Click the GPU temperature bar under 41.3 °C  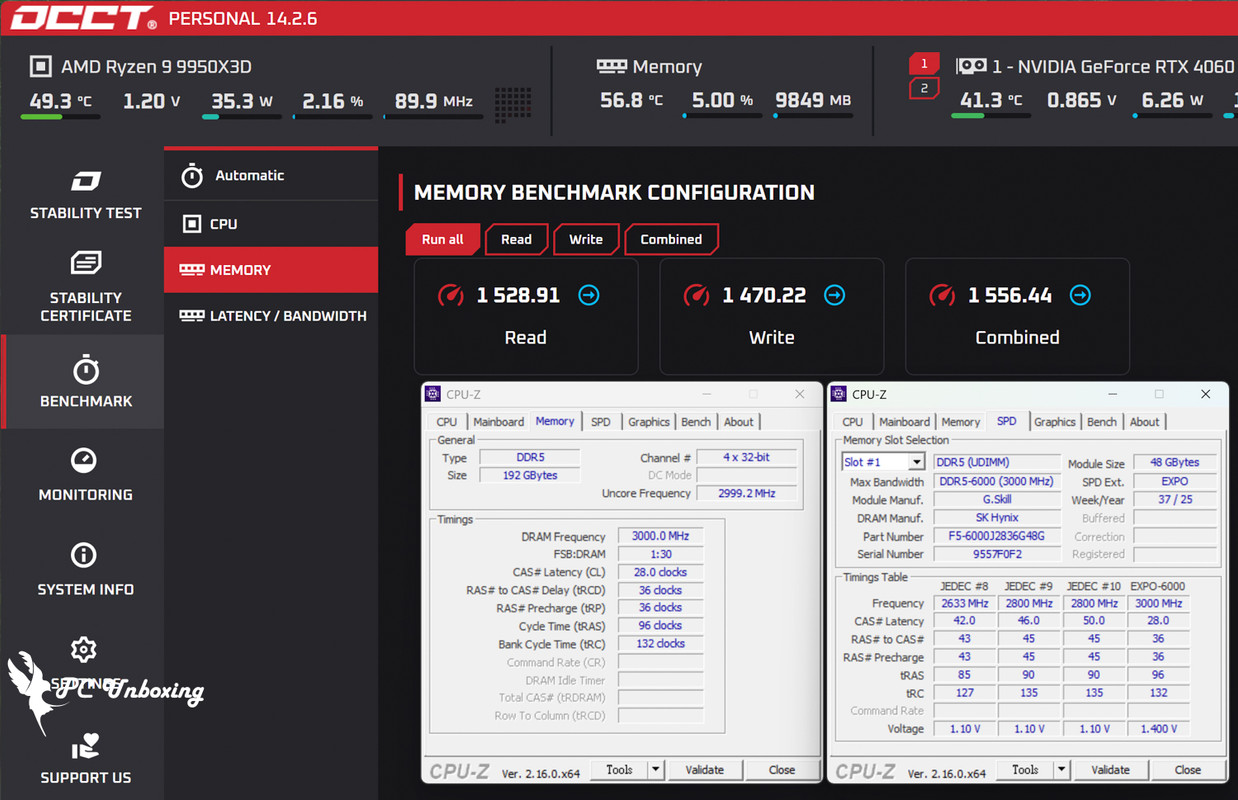coord(991,117)
